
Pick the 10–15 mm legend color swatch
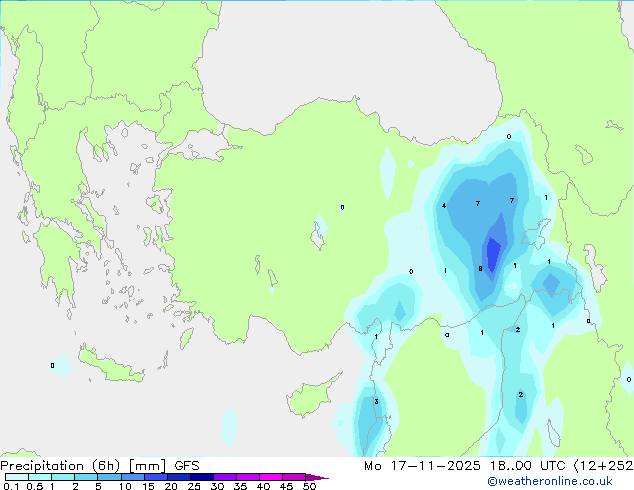[x=132, y=477]
